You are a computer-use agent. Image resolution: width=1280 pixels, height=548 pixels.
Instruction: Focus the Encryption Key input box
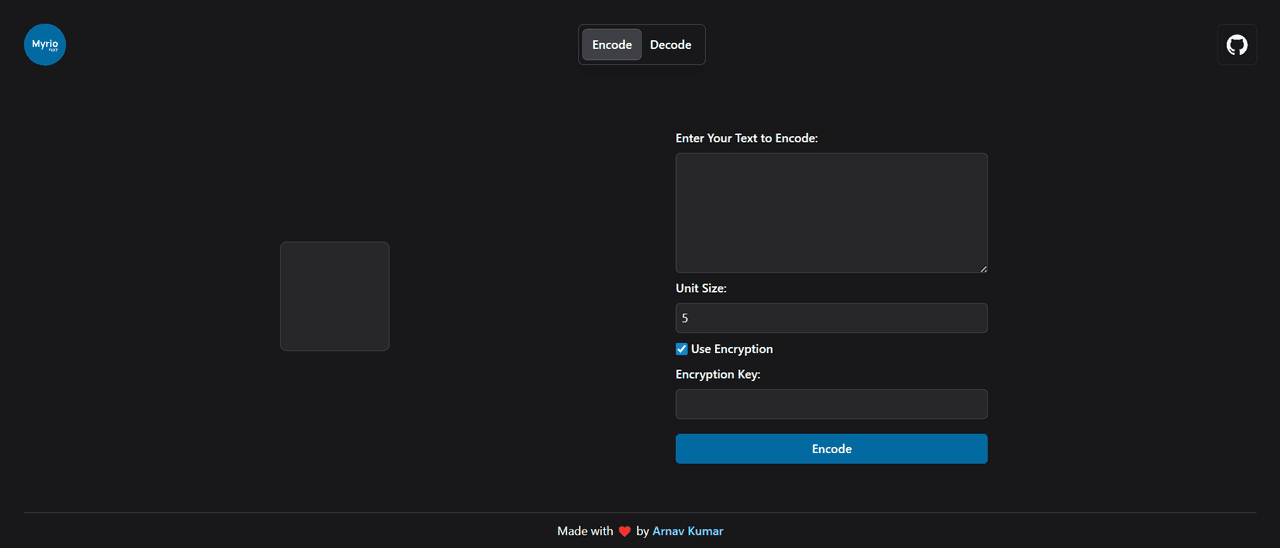pos(831,404)
